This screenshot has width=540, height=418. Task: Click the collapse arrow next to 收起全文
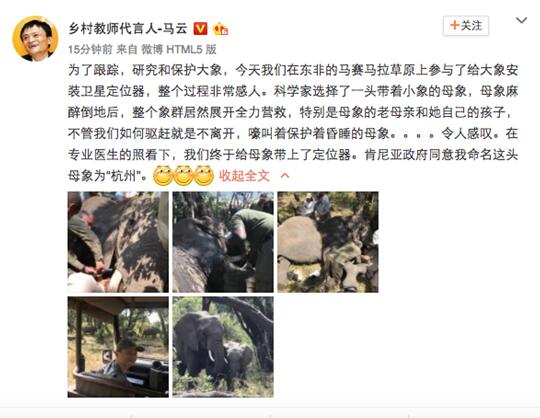285,176
